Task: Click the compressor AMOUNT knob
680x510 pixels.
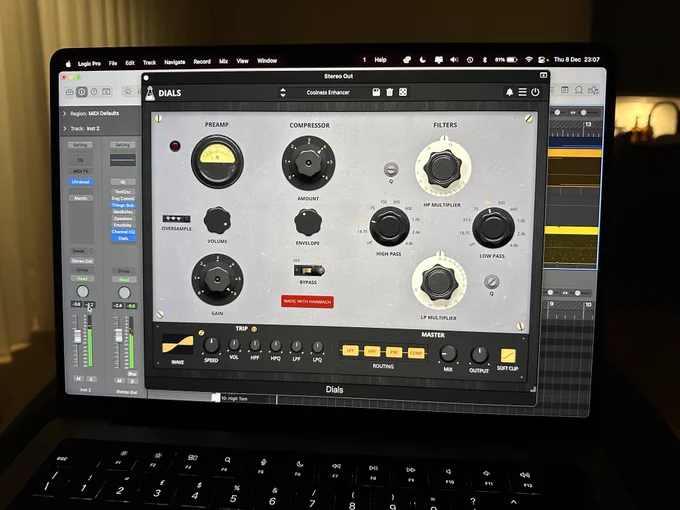Action: tap(308, 163)
